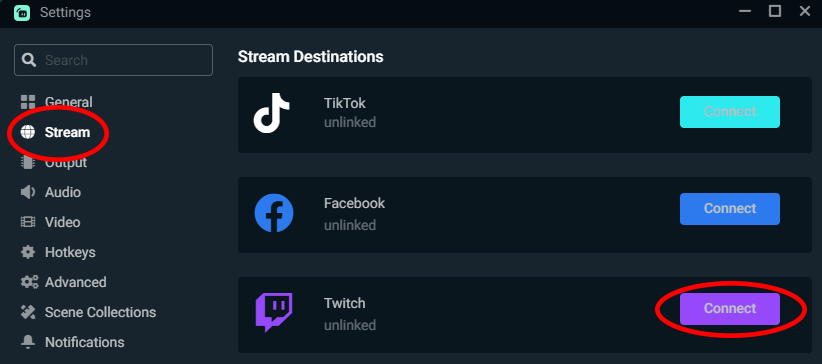Connect the Twitch account
This screenshot has width=822, height=364.
pyautogui.click(x=730, y=309)
